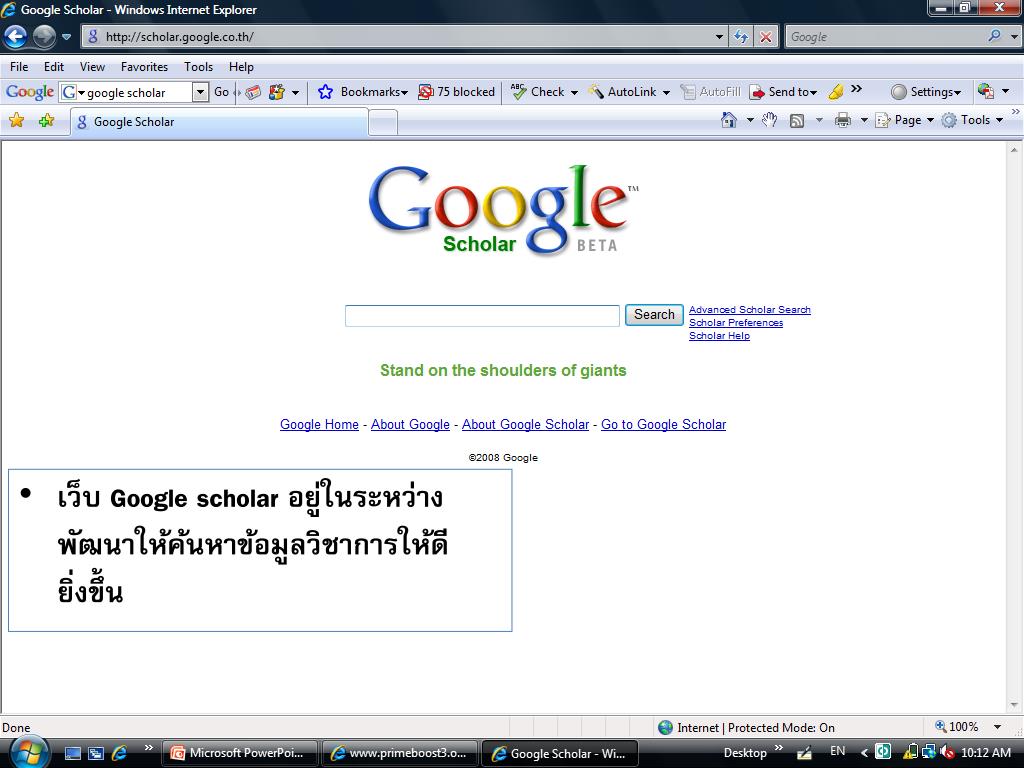1024x768 pixels.
Task: Open the Edit menu
Action: [54, 67]
